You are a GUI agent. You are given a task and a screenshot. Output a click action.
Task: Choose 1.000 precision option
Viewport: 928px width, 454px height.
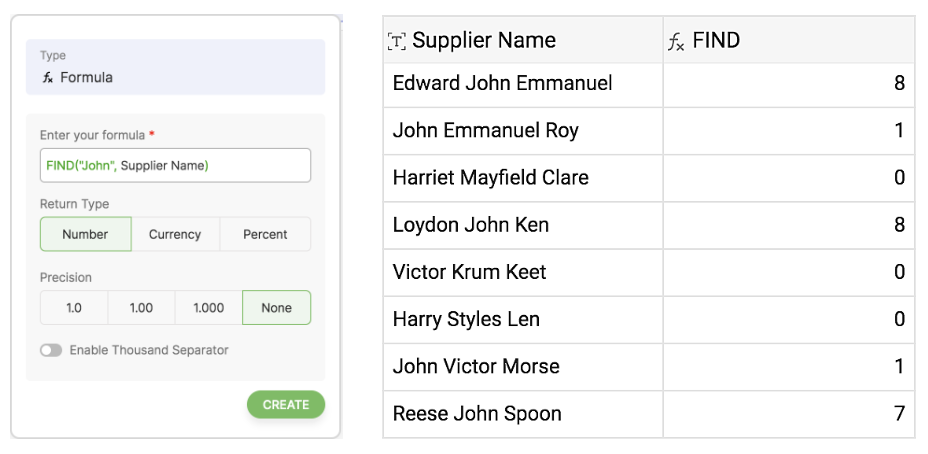click(208, 308)
